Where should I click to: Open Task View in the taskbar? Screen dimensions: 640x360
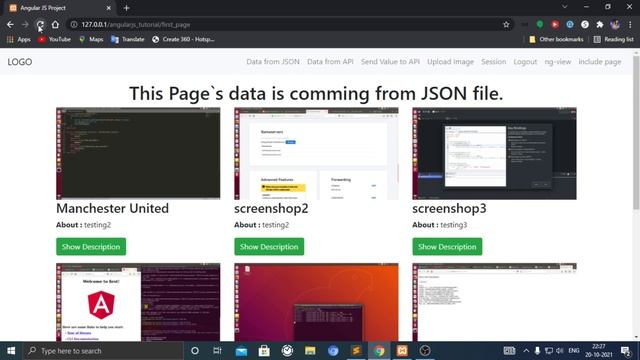click(217, 351)
